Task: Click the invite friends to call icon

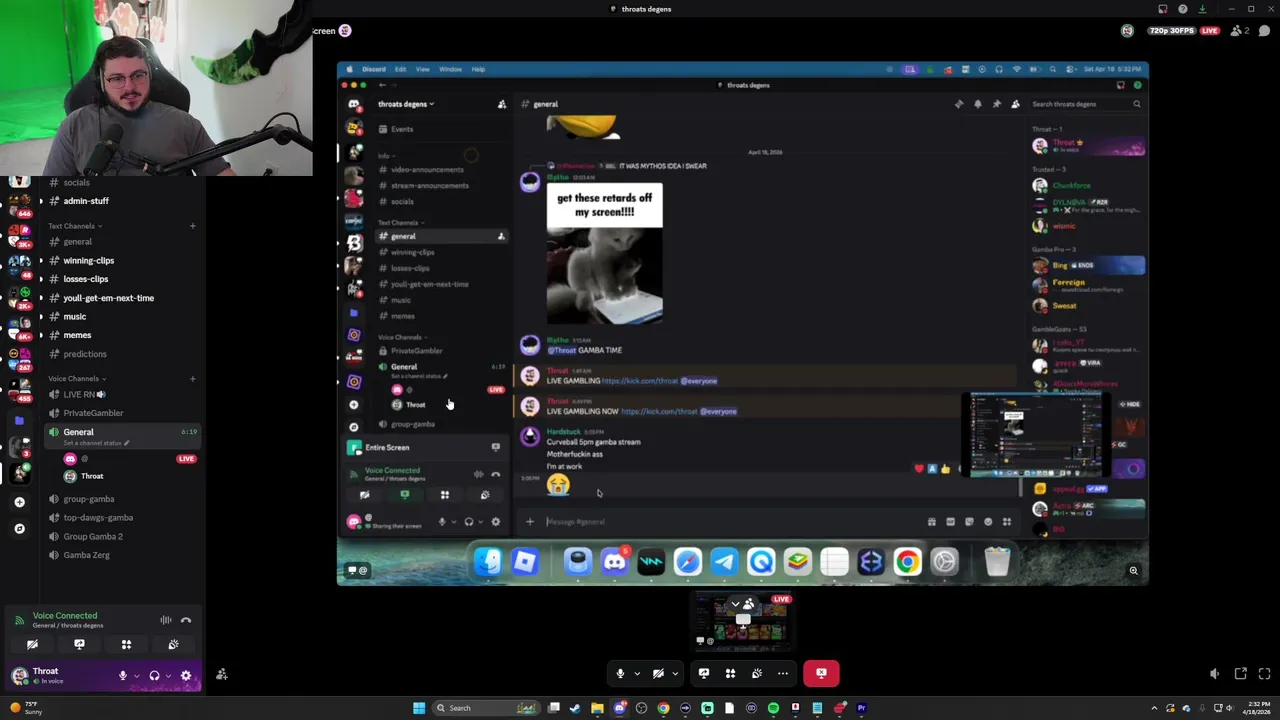Action: [x=222, y=675]
